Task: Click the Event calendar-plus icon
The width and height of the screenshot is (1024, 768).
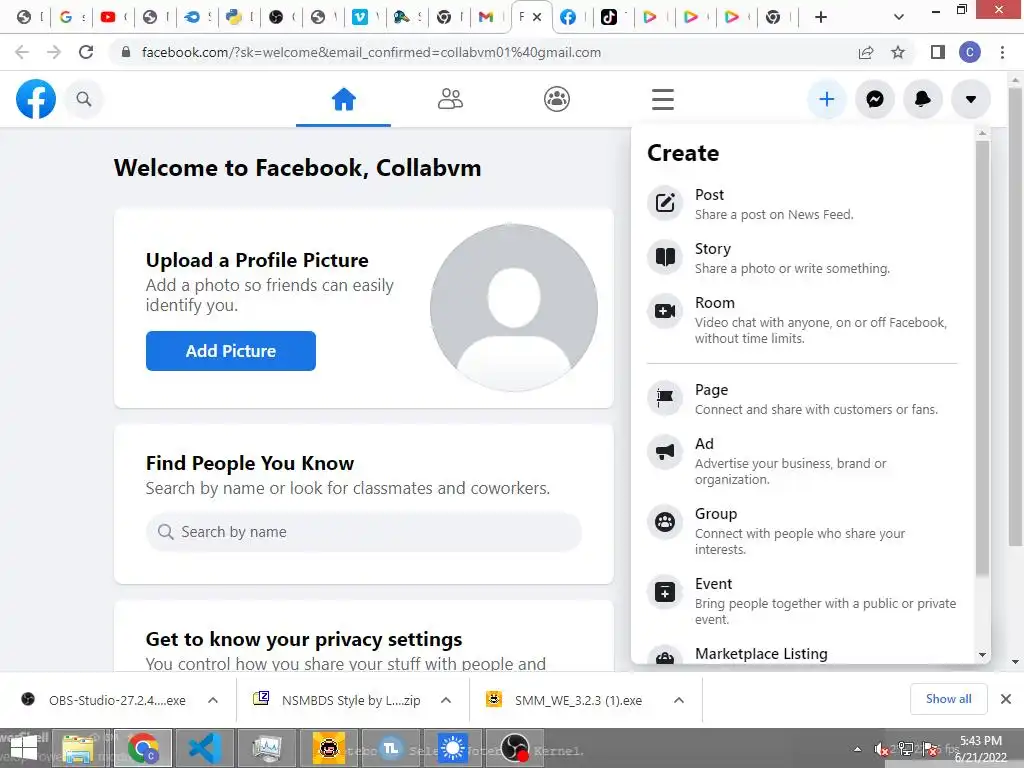Action: [665, 592]
